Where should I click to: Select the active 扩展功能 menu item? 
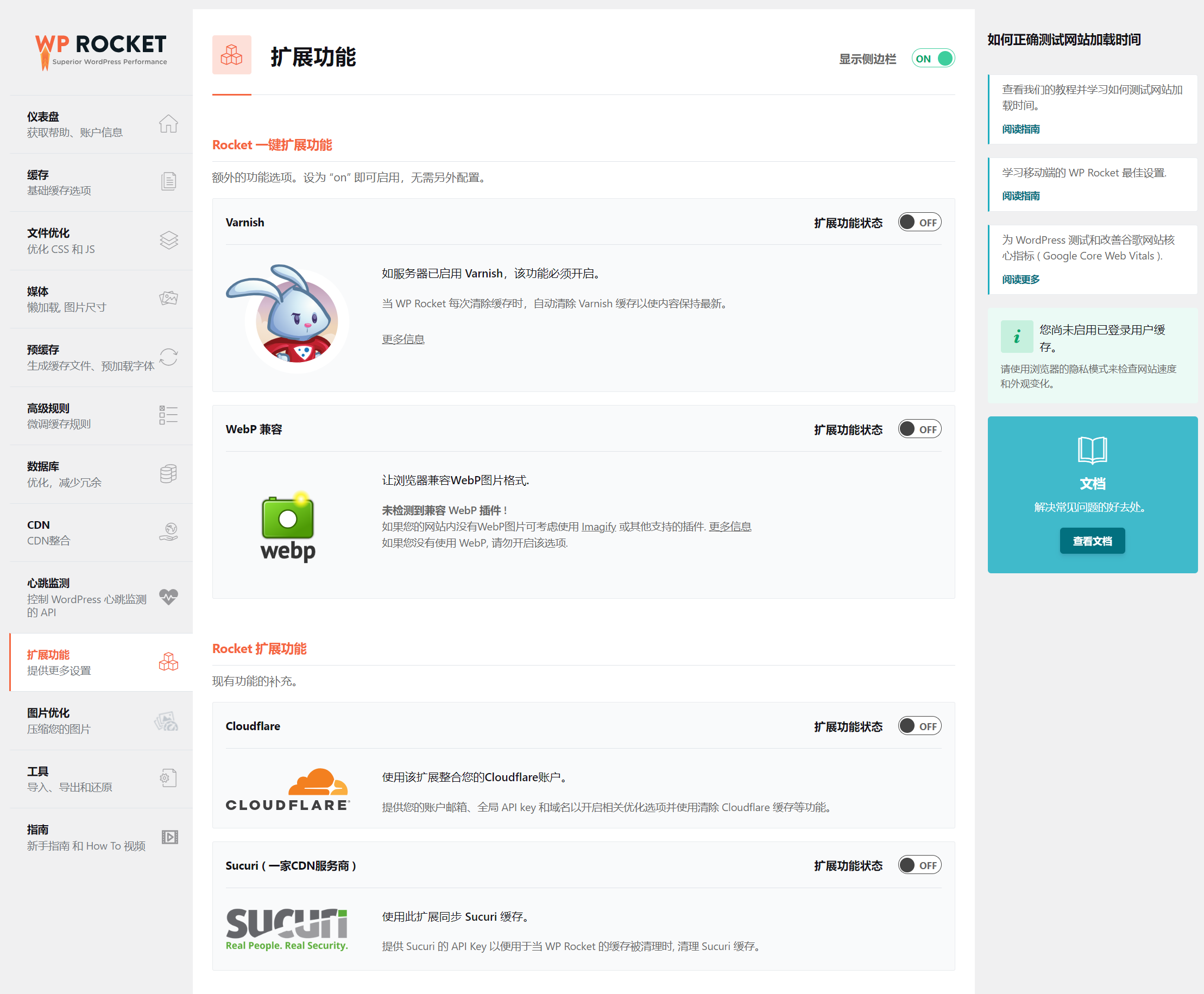pos(102,662)
